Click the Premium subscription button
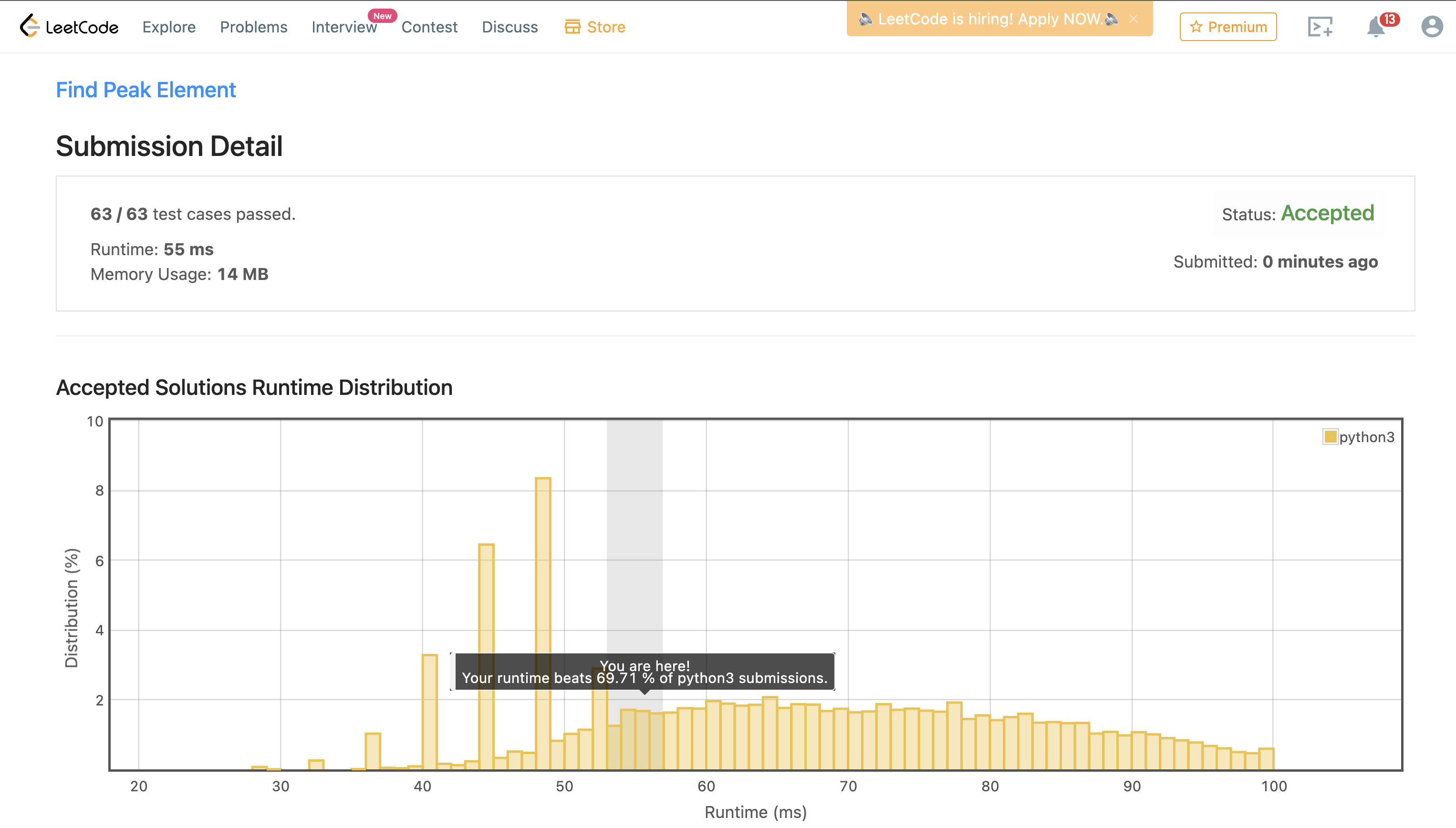The height and width of the screenshot is (828, 1456). [x=1228, y=27]
